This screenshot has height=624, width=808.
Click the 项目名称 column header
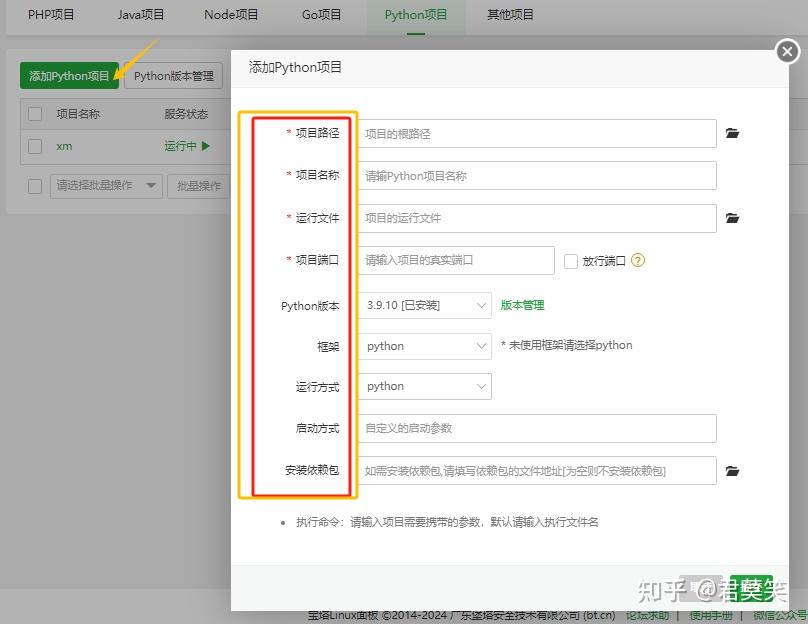[x=78, y=114]
